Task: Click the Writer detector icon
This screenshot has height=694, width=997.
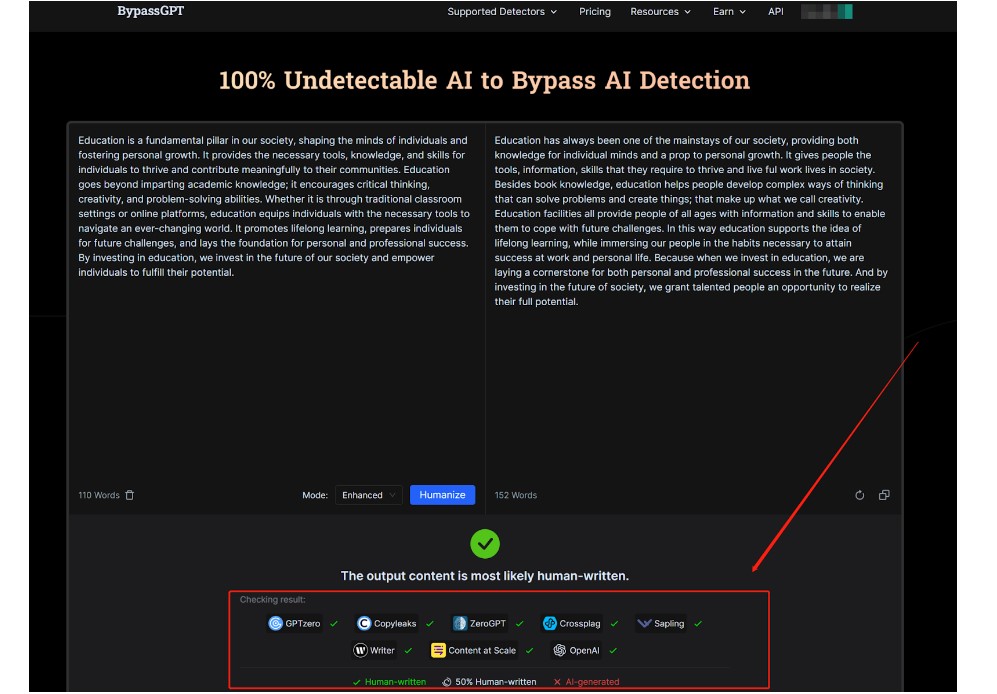Action: click(361, 650)
